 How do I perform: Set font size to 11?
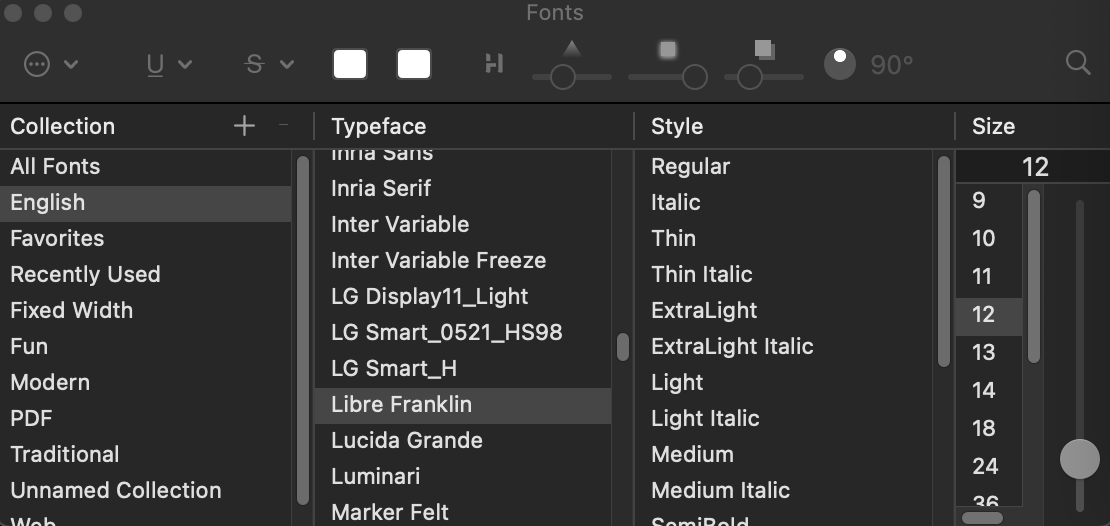point(989,277)
